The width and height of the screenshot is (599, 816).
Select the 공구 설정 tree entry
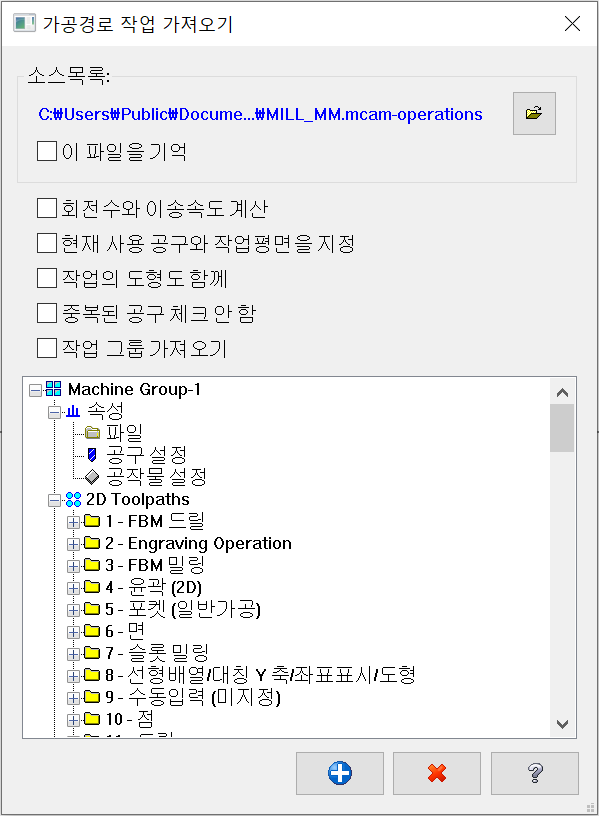coord(146,455)
